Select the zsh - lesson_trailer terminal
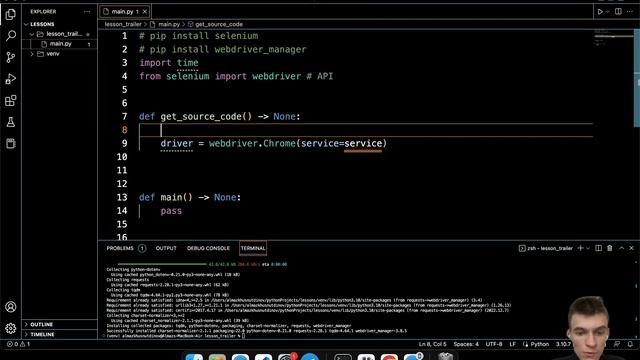The height and width of the screenshot is (360, 640). click(545, 248)
